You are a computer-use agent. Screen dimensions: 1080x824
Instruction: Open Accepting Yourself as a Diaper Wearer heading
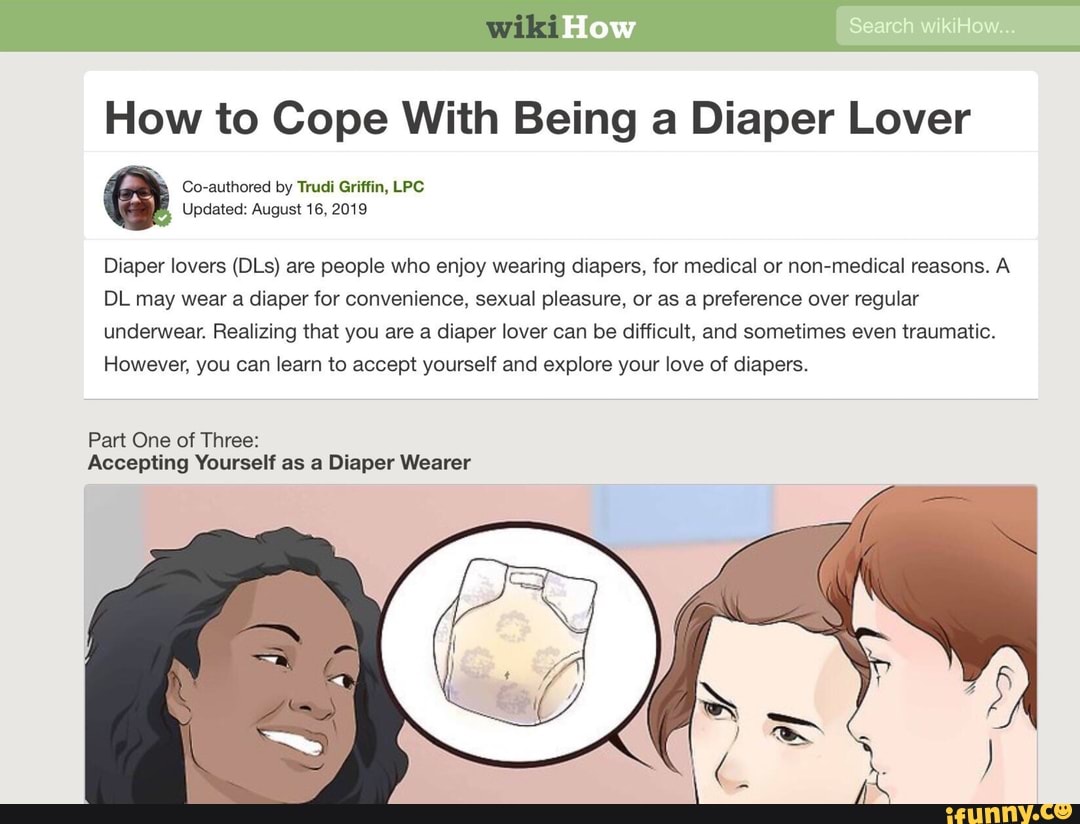pyautogui.click(x=279, y=462)
